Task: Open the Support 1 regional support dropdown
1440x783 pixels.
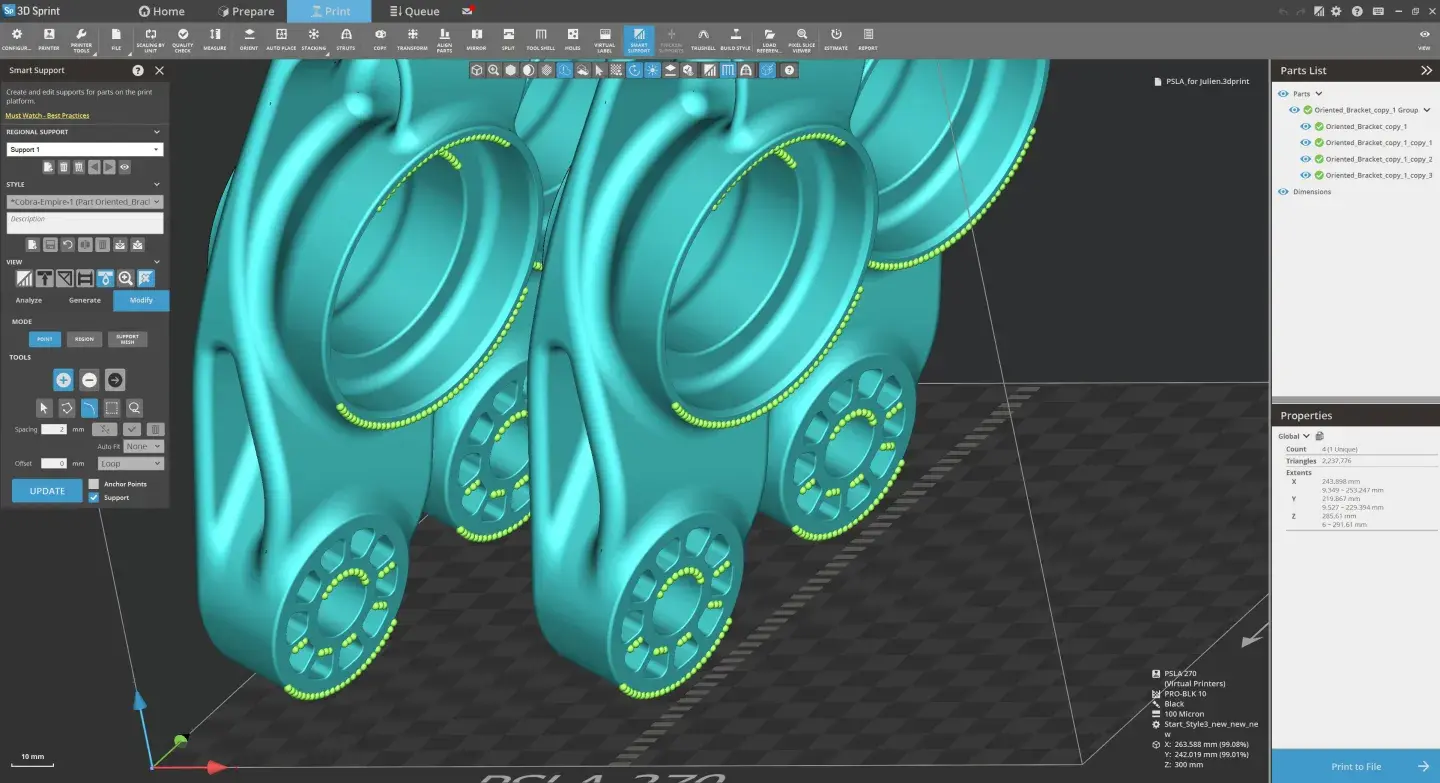Action: tap(85, 149)
